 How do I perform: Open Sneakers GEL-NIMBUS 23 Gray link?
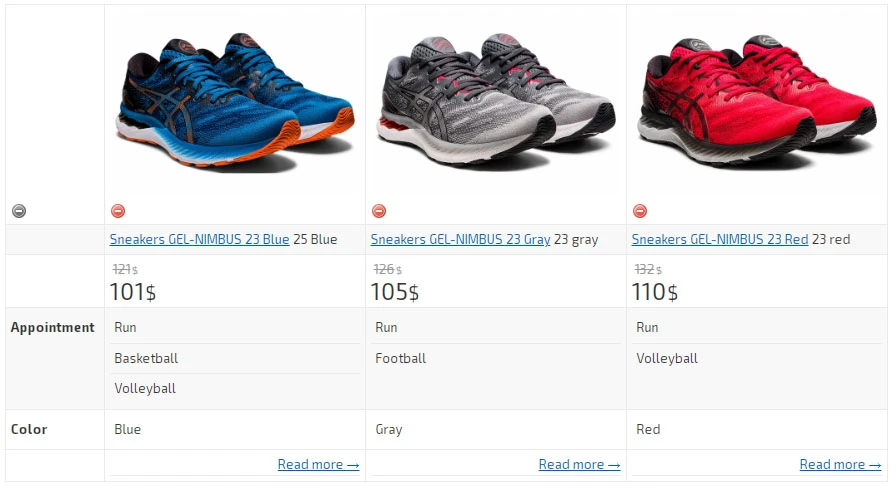[461, 239]
